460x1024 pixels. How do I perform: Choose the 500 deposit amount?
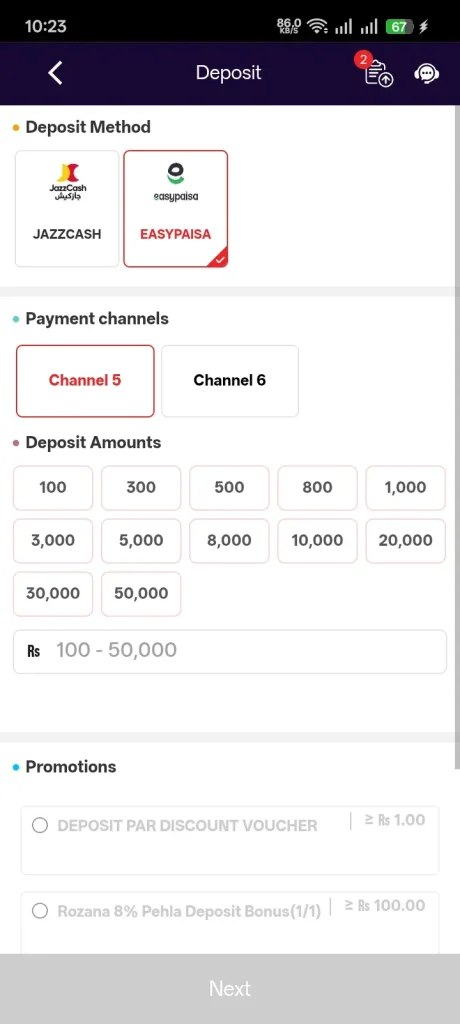pyautogui.click(x=229, y=488)
